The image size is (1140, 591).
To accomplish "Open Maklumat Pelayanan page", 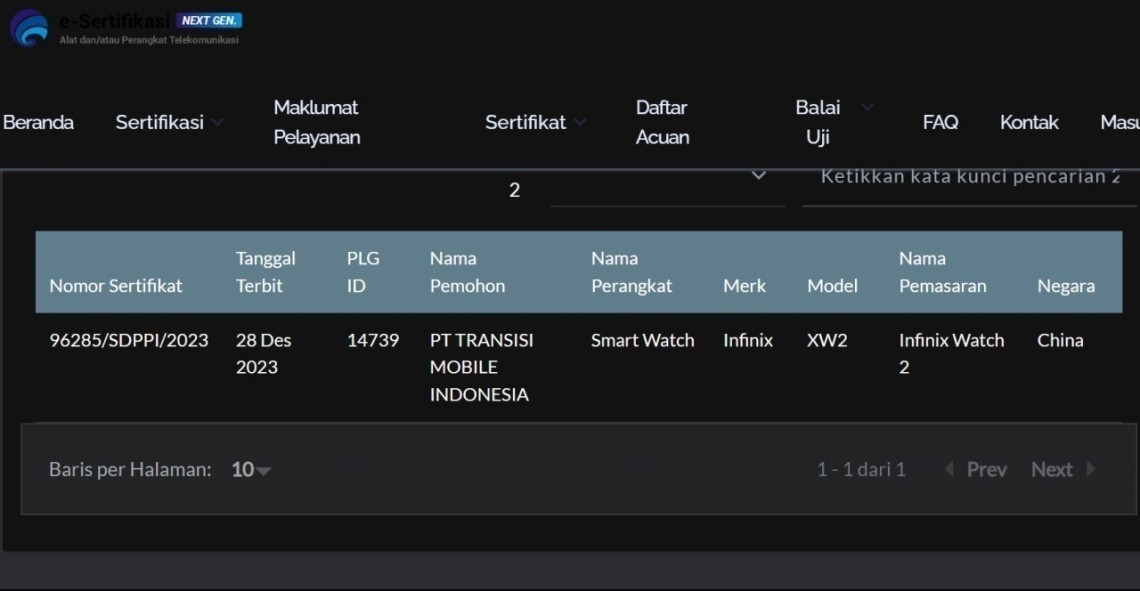I will click(316, 122).
